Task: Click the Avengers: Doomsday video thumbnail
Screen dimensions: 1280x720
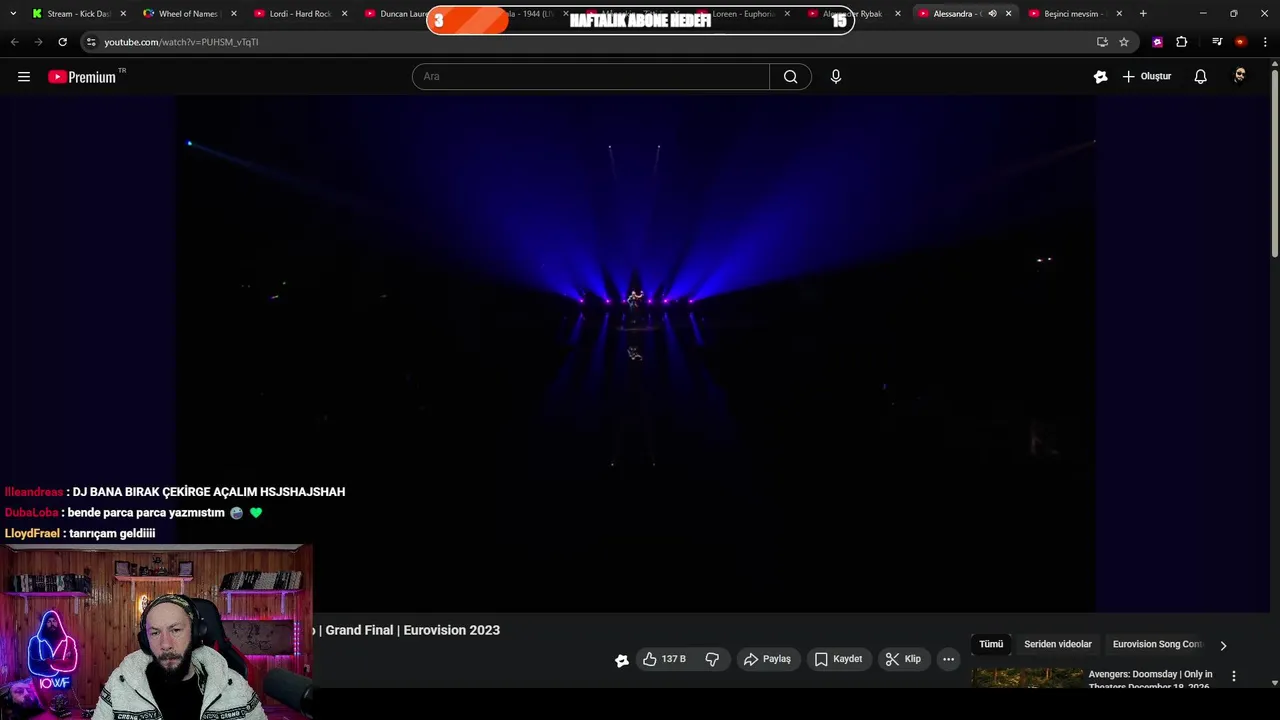Action: [1026, 679]
